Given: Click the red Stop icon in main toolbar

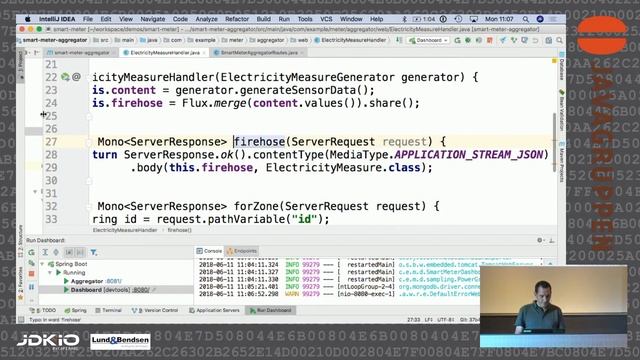Looking at the screenshot, I should [x=490, y=40].
